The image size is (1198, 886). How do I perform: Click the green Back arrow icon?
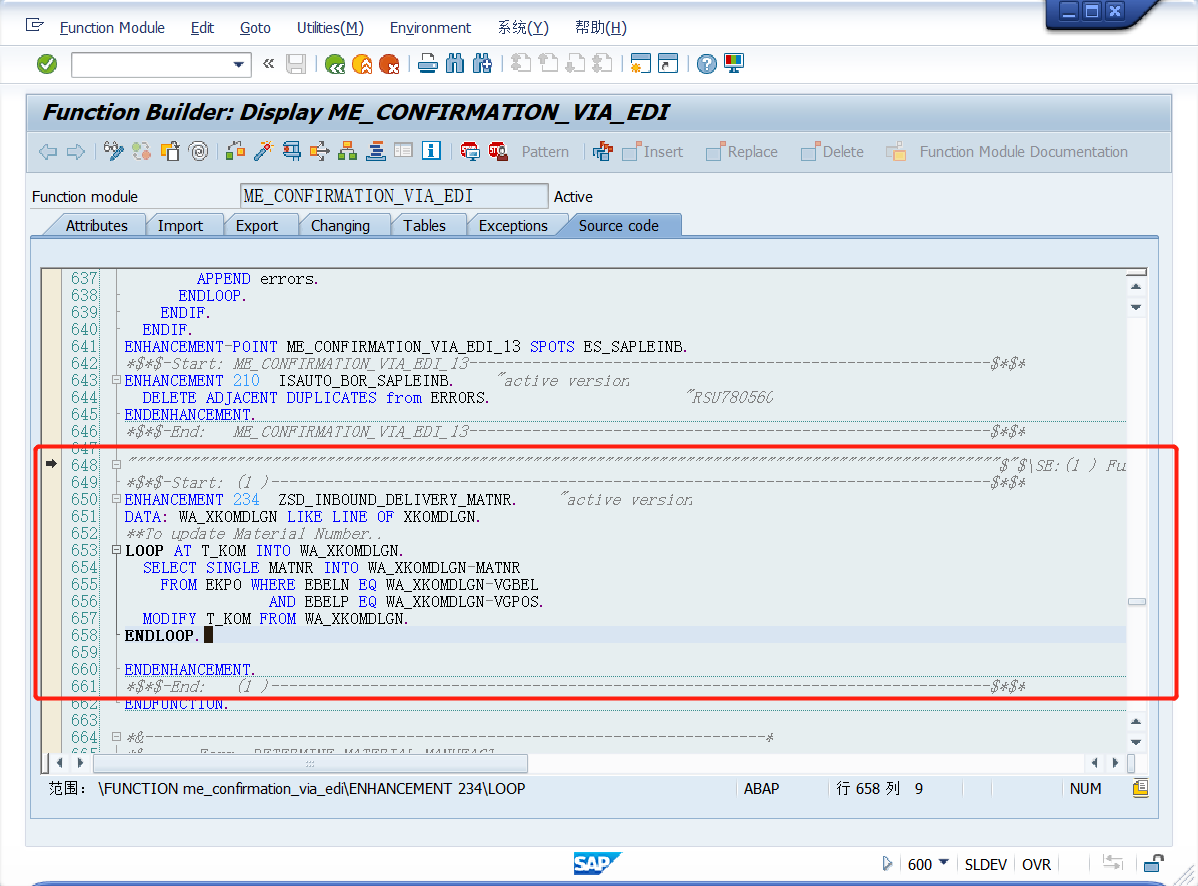(x=334, y=63)
